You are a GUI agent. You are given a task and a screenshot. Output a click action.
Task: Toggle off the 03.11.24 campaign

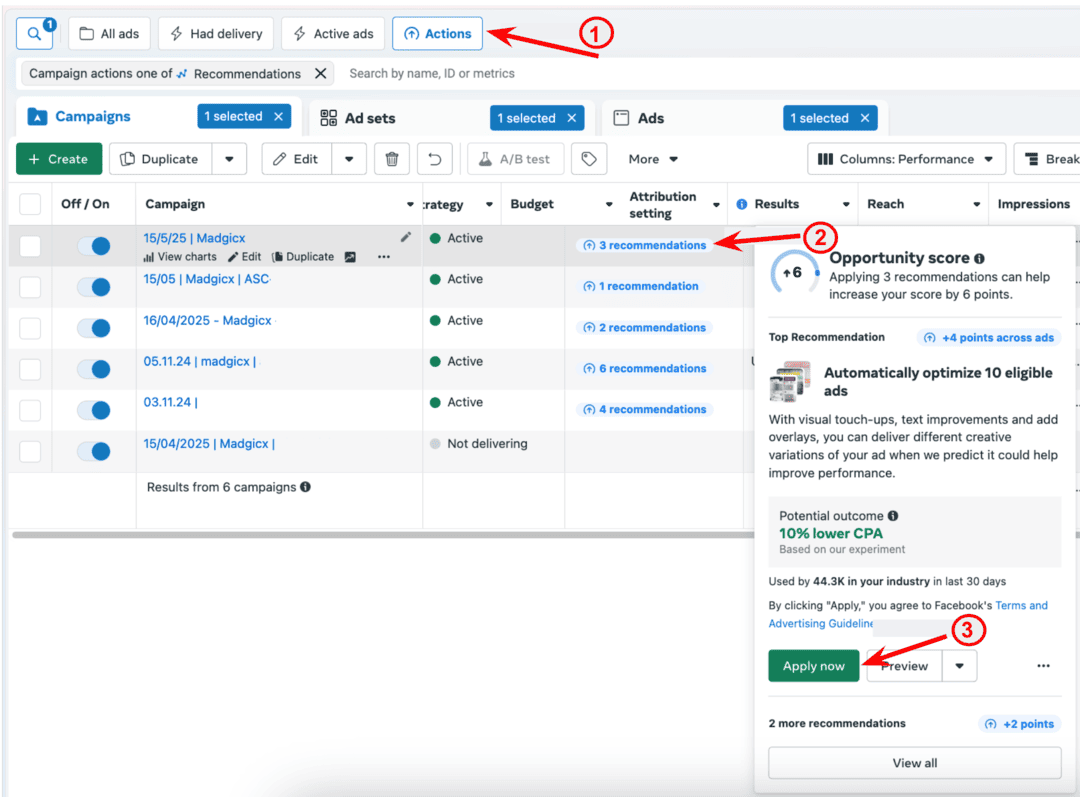(94, 411)
